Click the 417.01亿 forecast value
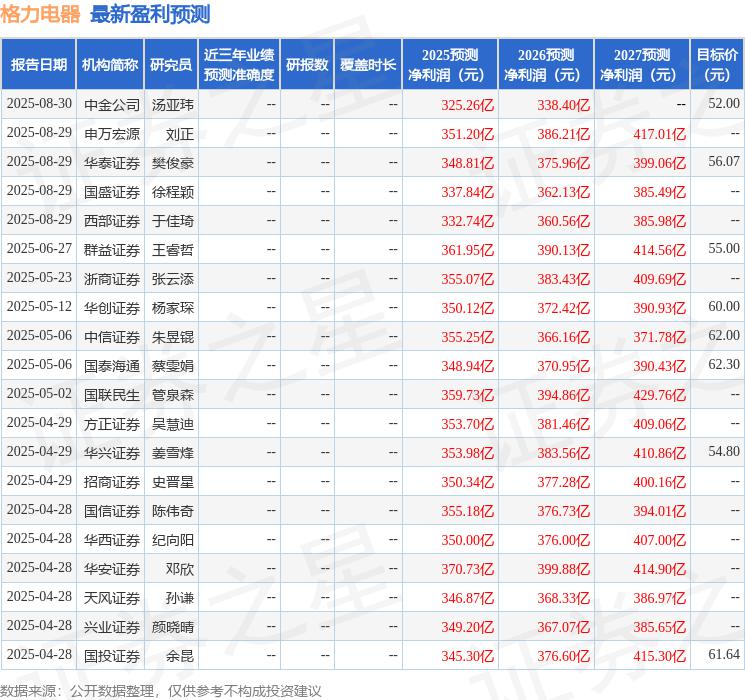745x700 pixels. (x=659, y=134)
